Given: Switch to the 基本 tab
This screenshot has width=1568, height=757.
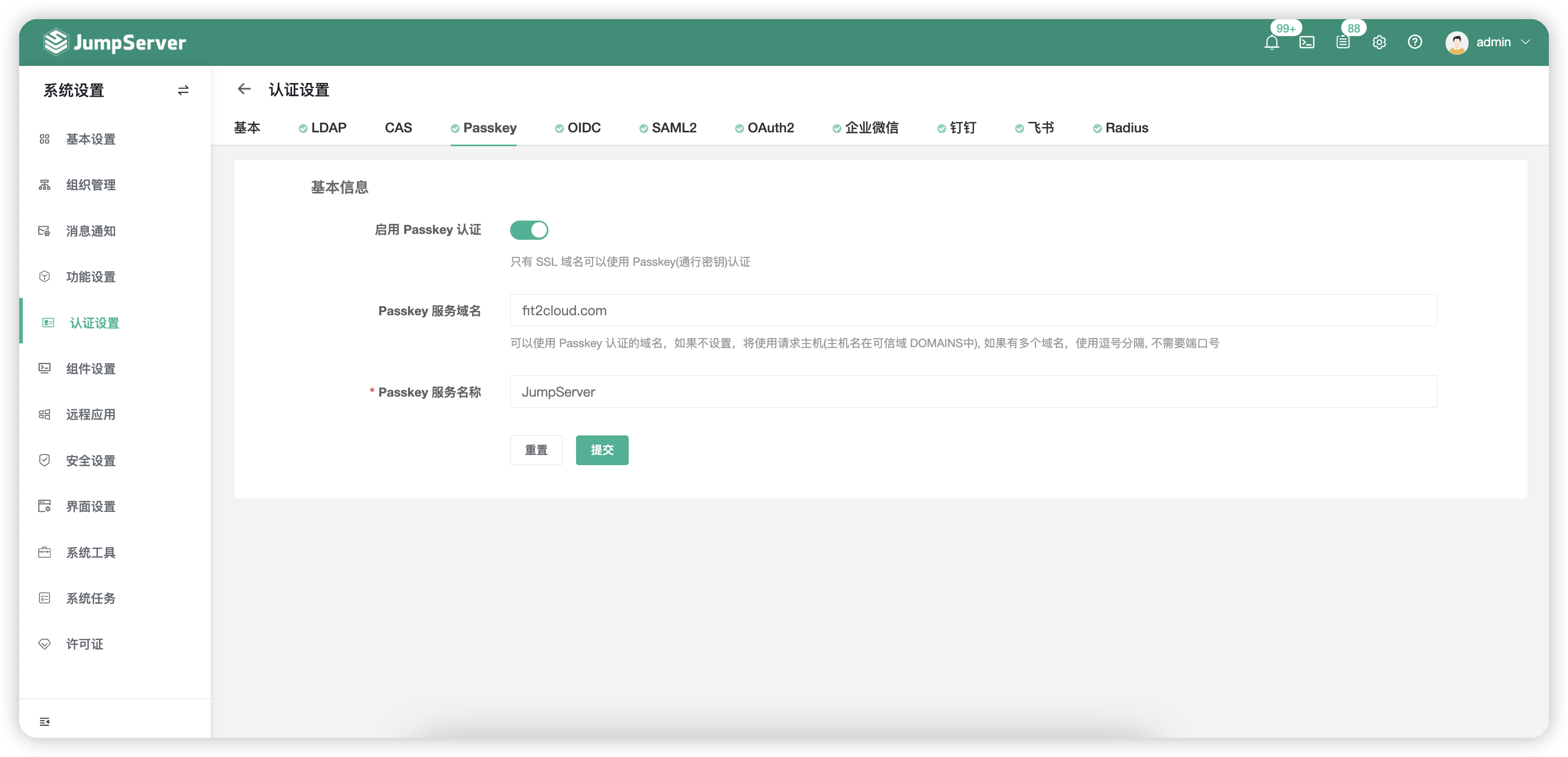Looking at the screenshot, I should pos(246,128).
